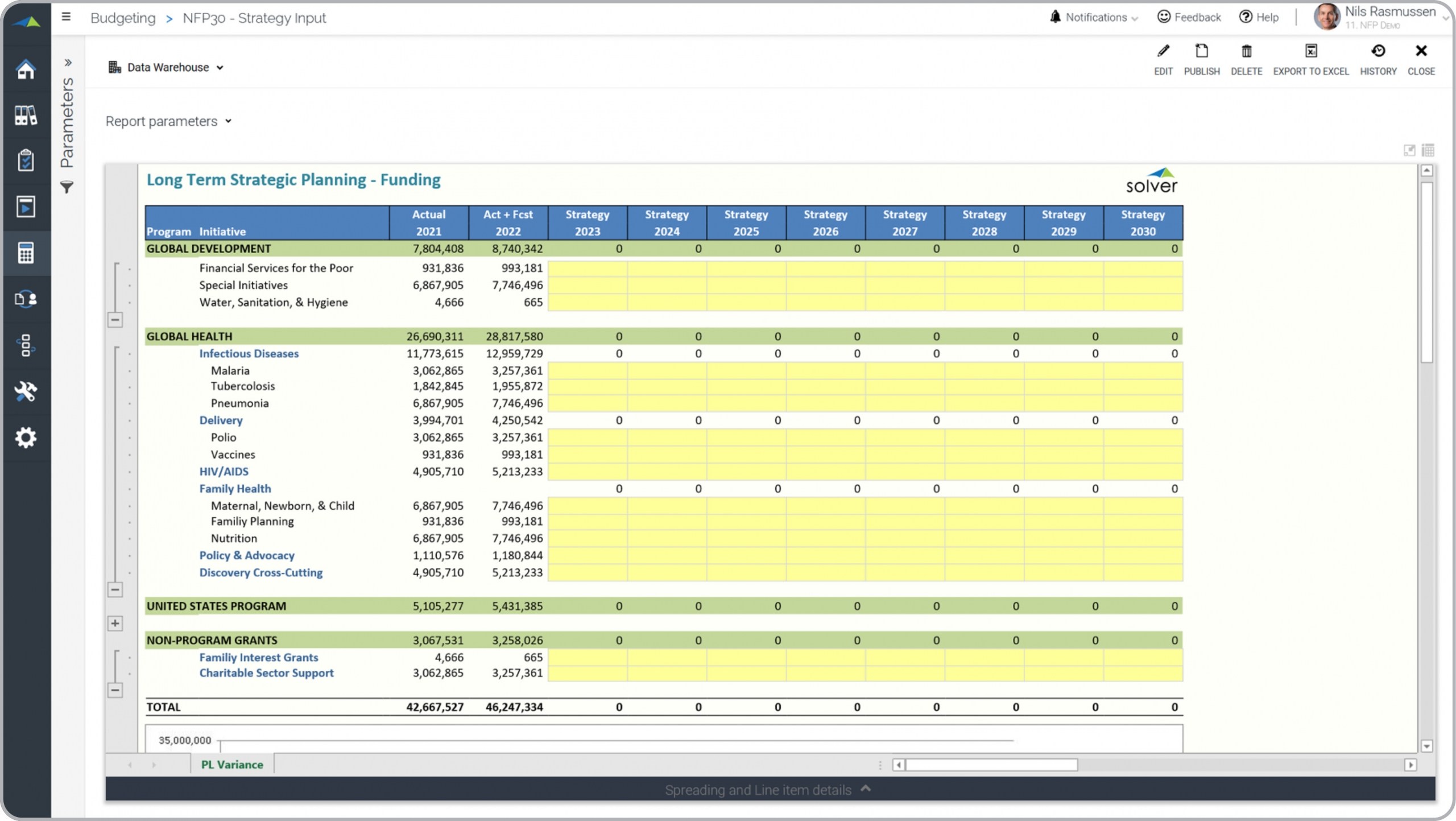Open the home icon in sidebar

[26, 69]
